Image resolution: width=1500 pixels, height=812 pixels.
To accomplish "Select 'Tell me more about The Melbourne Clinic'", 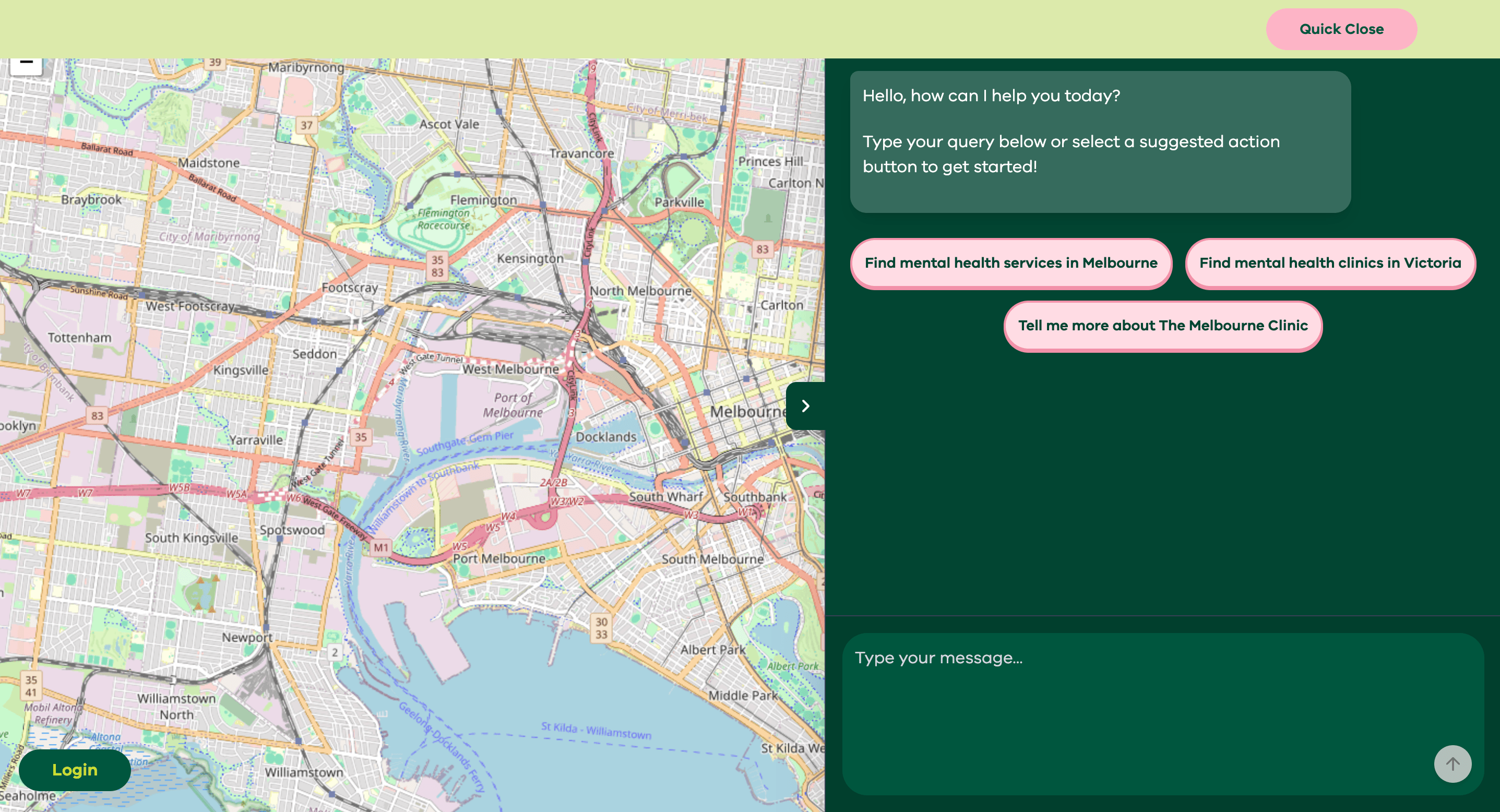I will [1163, 326].
